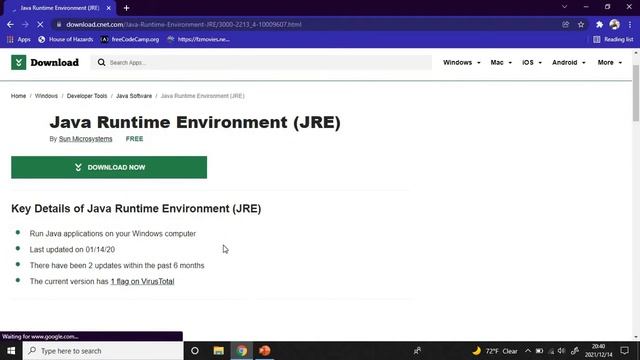Stop loading the page with X button
640x360 pixels.
(40, 24)
